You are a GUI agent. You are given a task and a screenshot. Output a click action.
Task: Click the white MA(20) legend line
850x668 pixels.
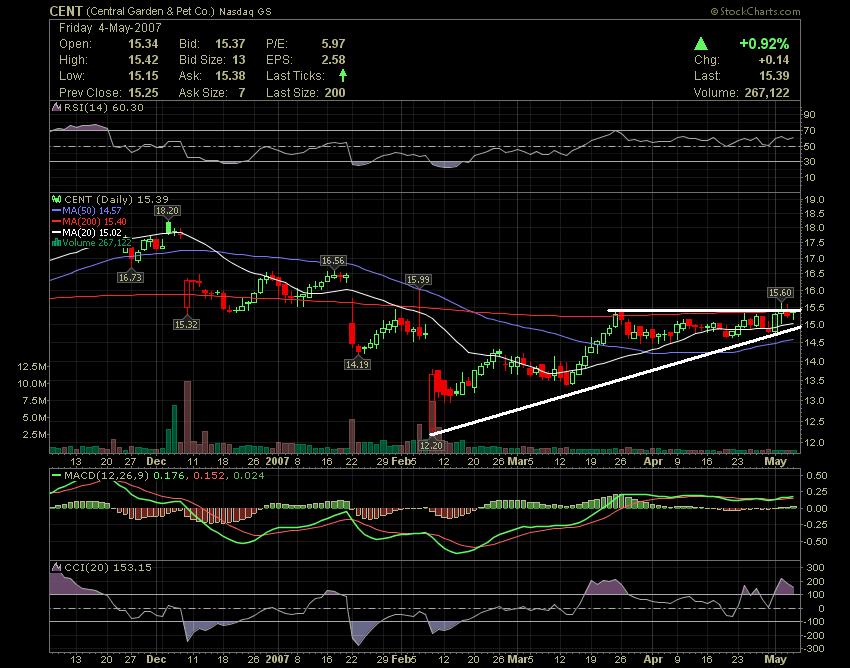click(x=56, y=232)
